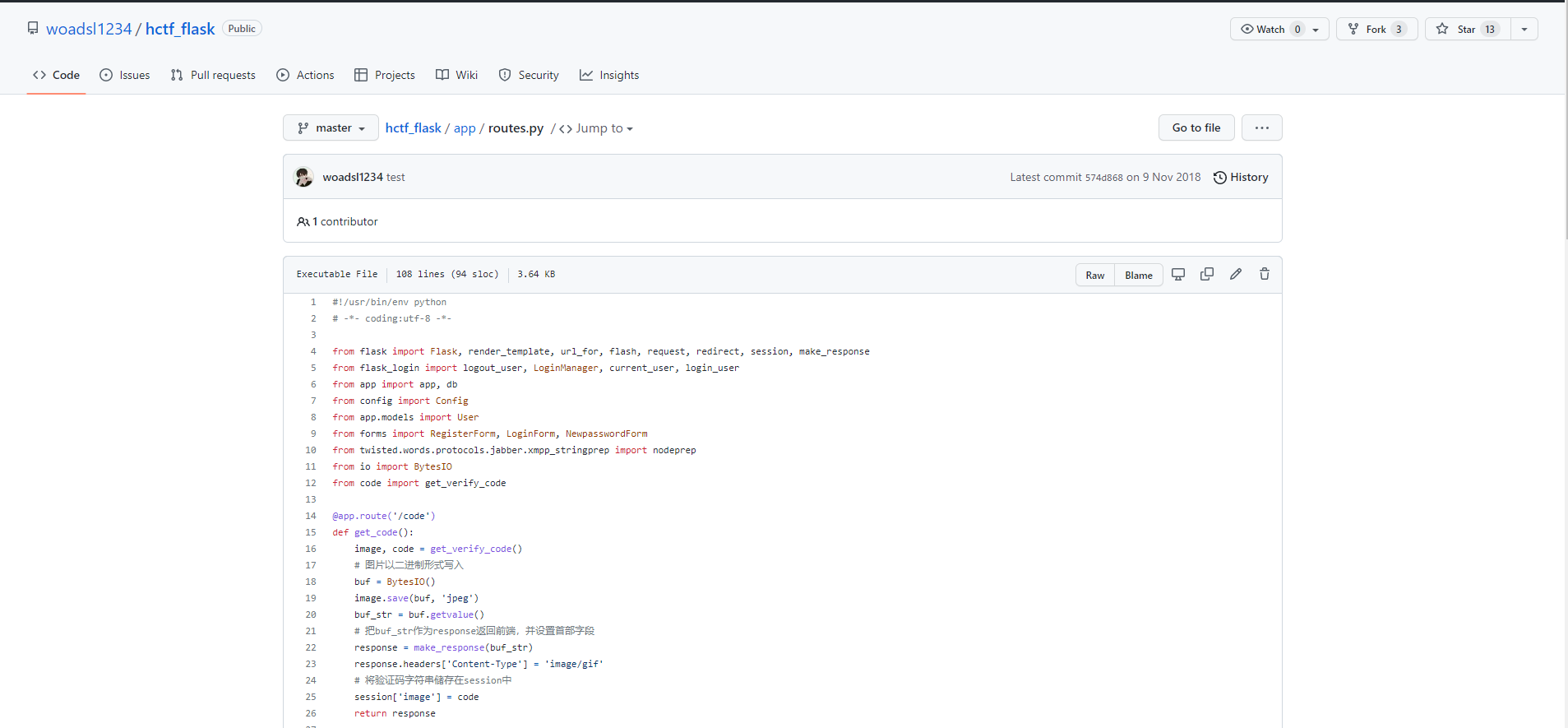1568x728 pixels.
Task: Click the Public badge
Action: tap(242, 29)
